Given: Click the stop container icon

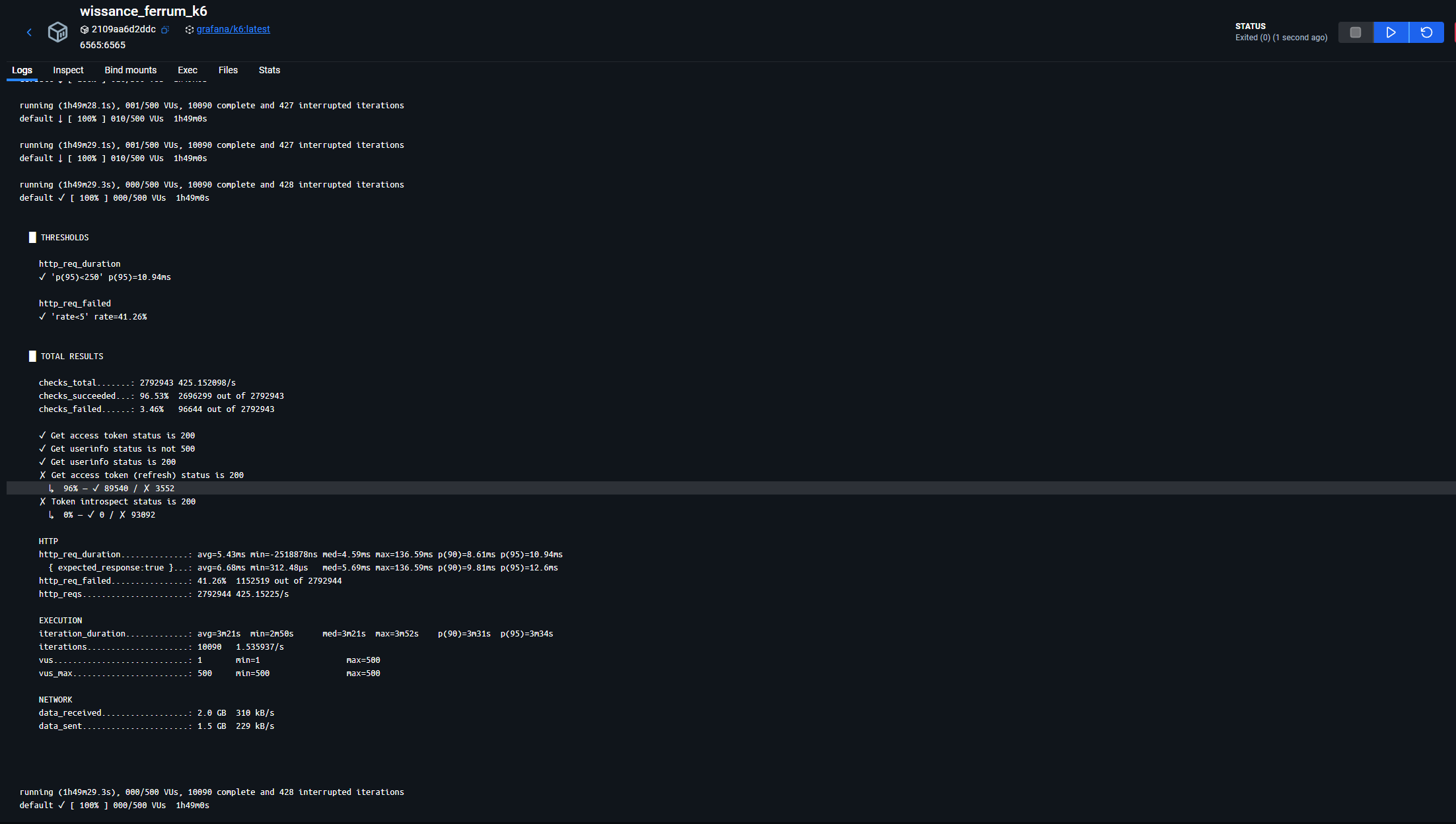Looking at the screenshot, I should [x=1356, y=32].
